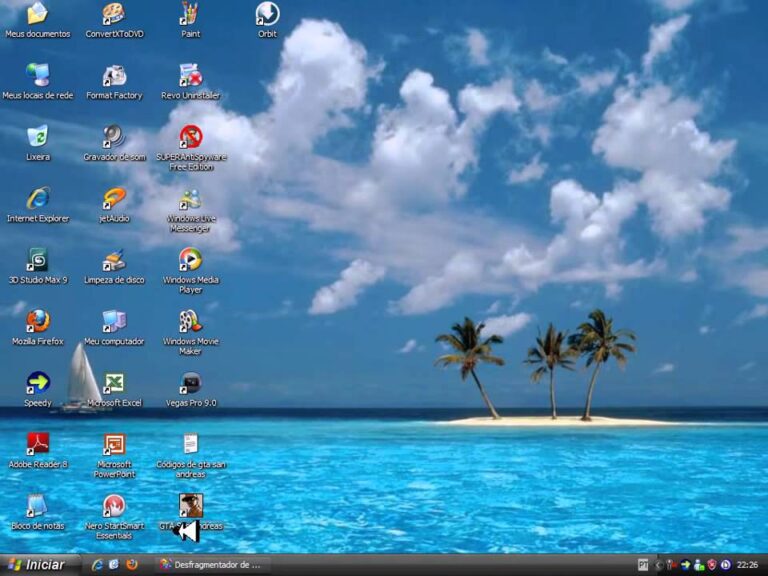Screen dimensions: 768x576
Task: Switch to the Desfragmentador de taskbar window
Action: point(213,565)
